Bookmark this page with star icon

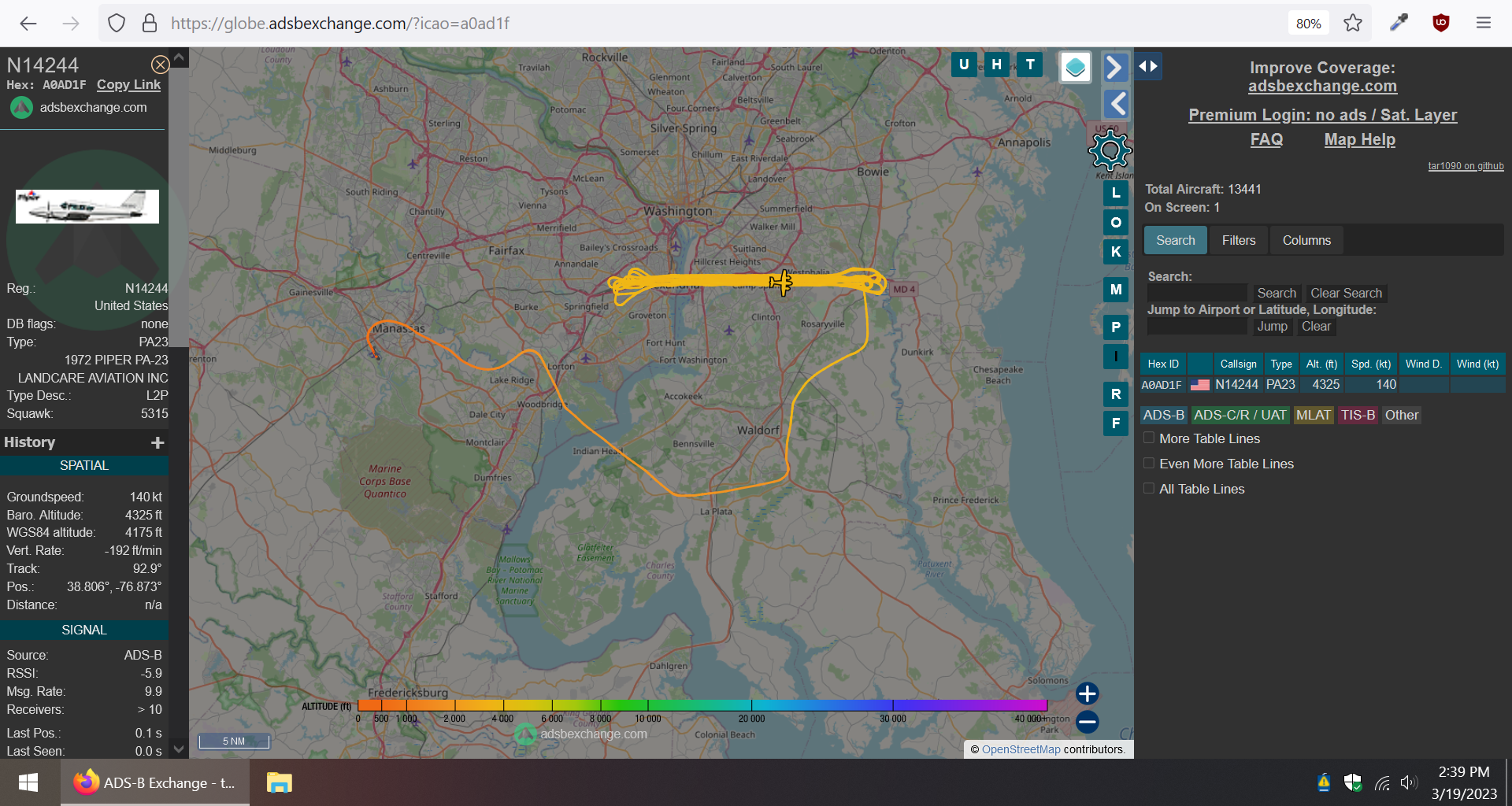(x=1353, y=24)
